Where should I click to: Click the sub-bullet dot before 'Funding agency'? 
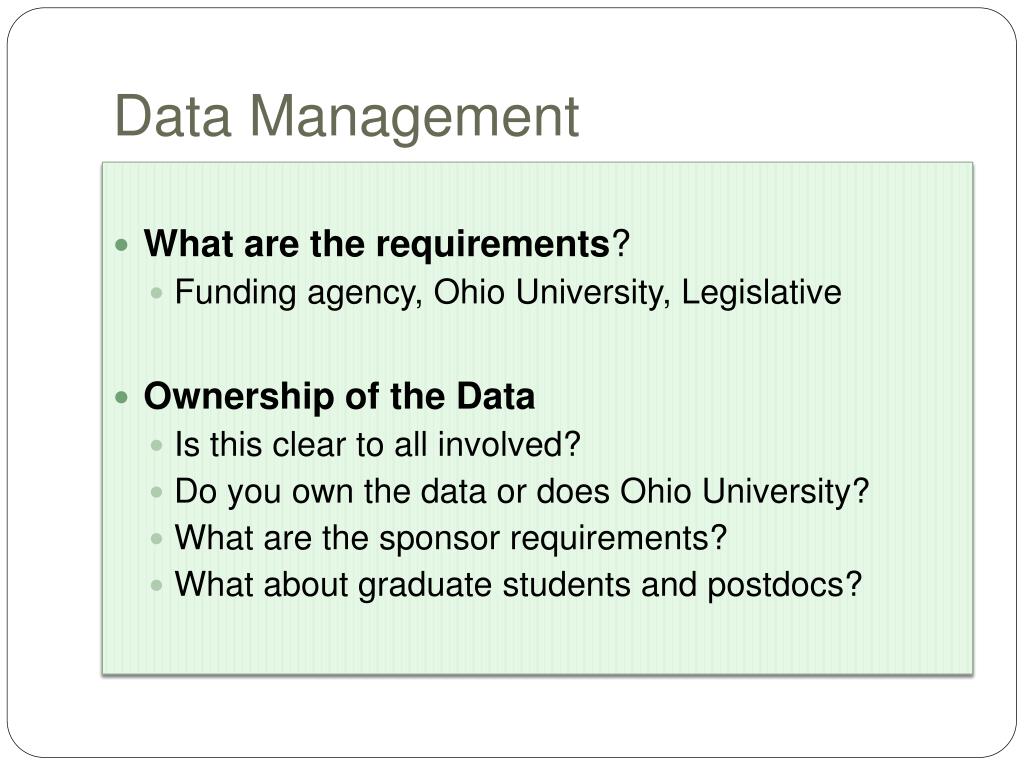tap(156, 293)
